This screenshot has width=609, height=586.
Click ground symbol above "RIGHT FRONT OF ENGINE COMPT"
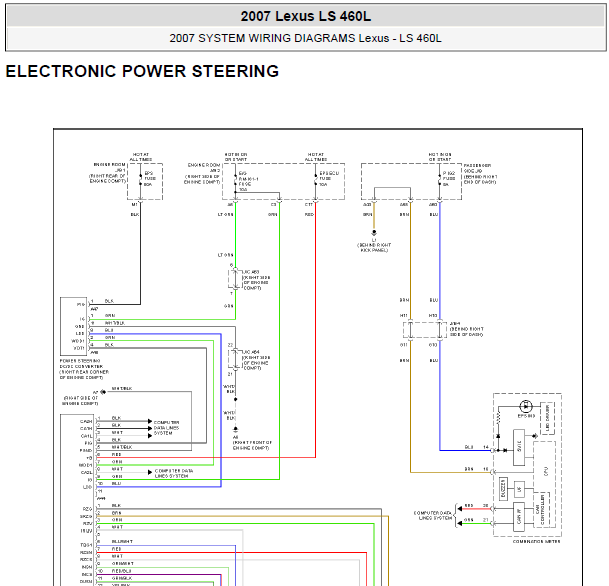pyautogui.click(x=235, y=430)
